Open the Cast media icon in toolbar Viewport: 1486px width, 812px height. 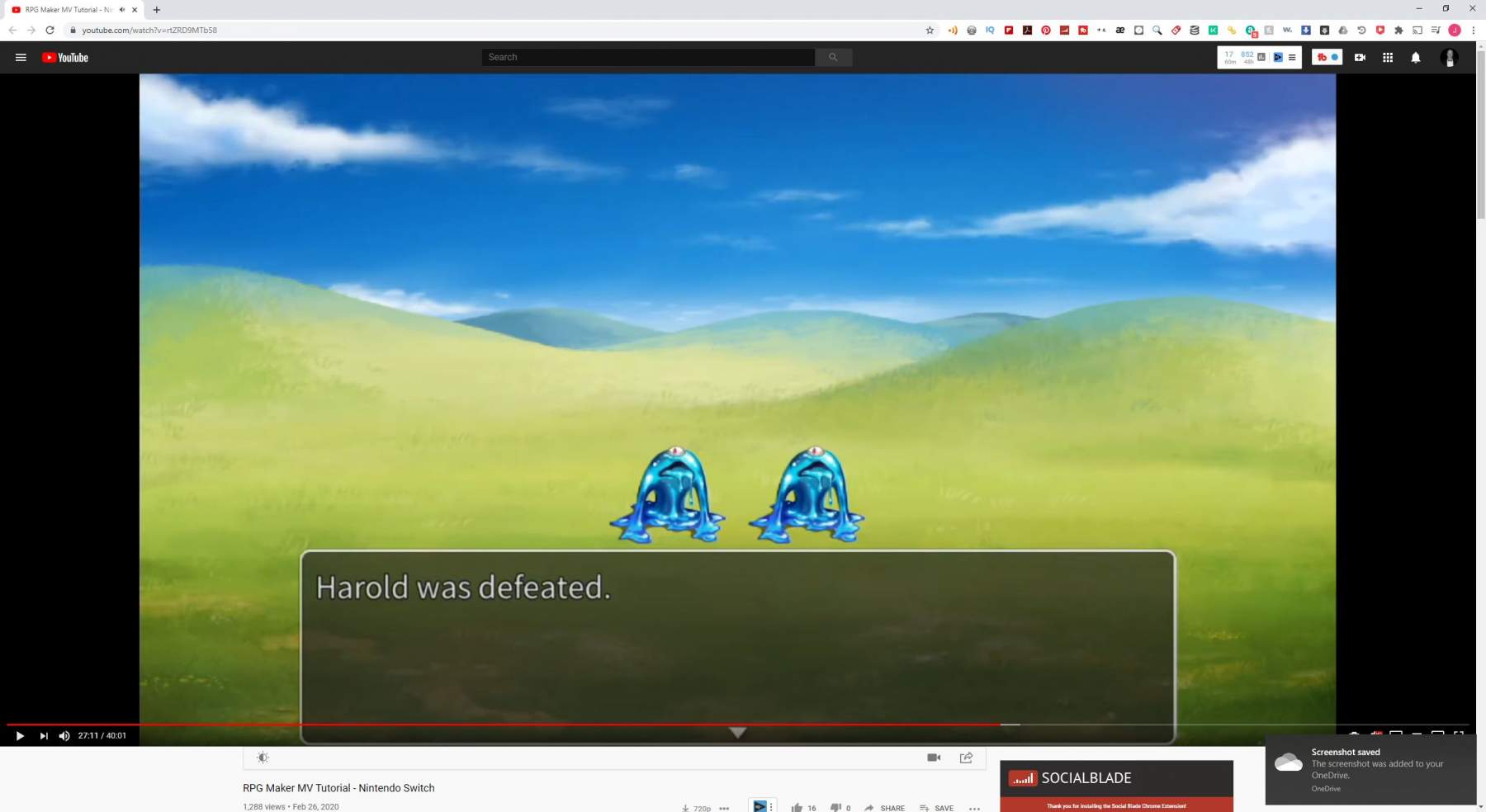[x=1417, y=30]
